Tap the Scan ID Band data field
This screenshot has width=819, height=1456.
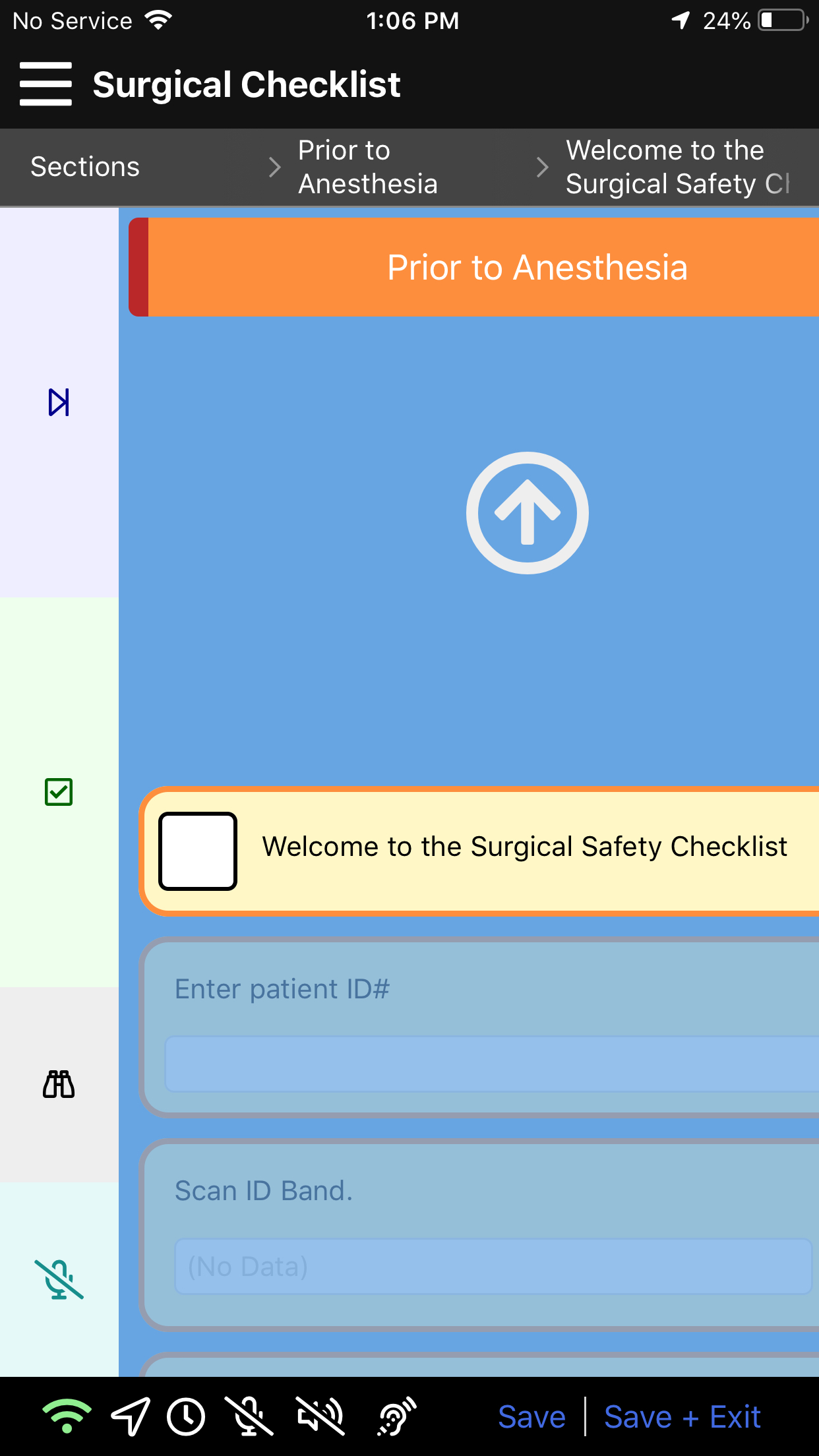tap(493, 1266)
